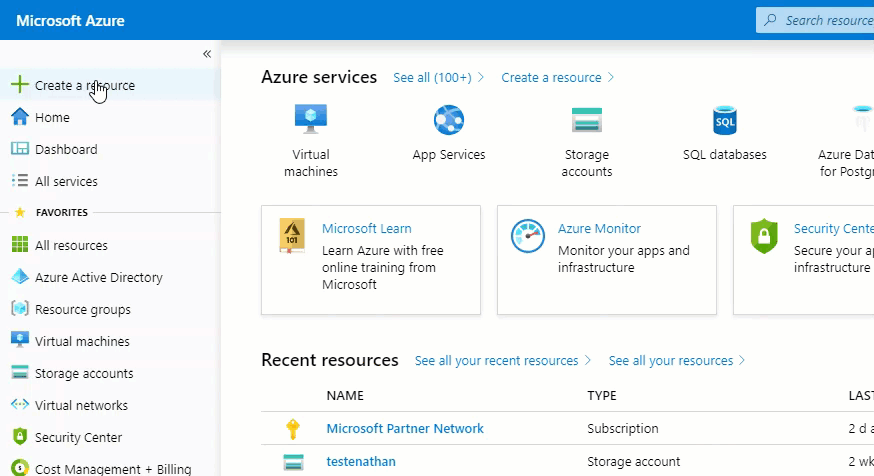Click the All resources grid icon
Viewport: 874px width, 476px height.
point(20,245)
